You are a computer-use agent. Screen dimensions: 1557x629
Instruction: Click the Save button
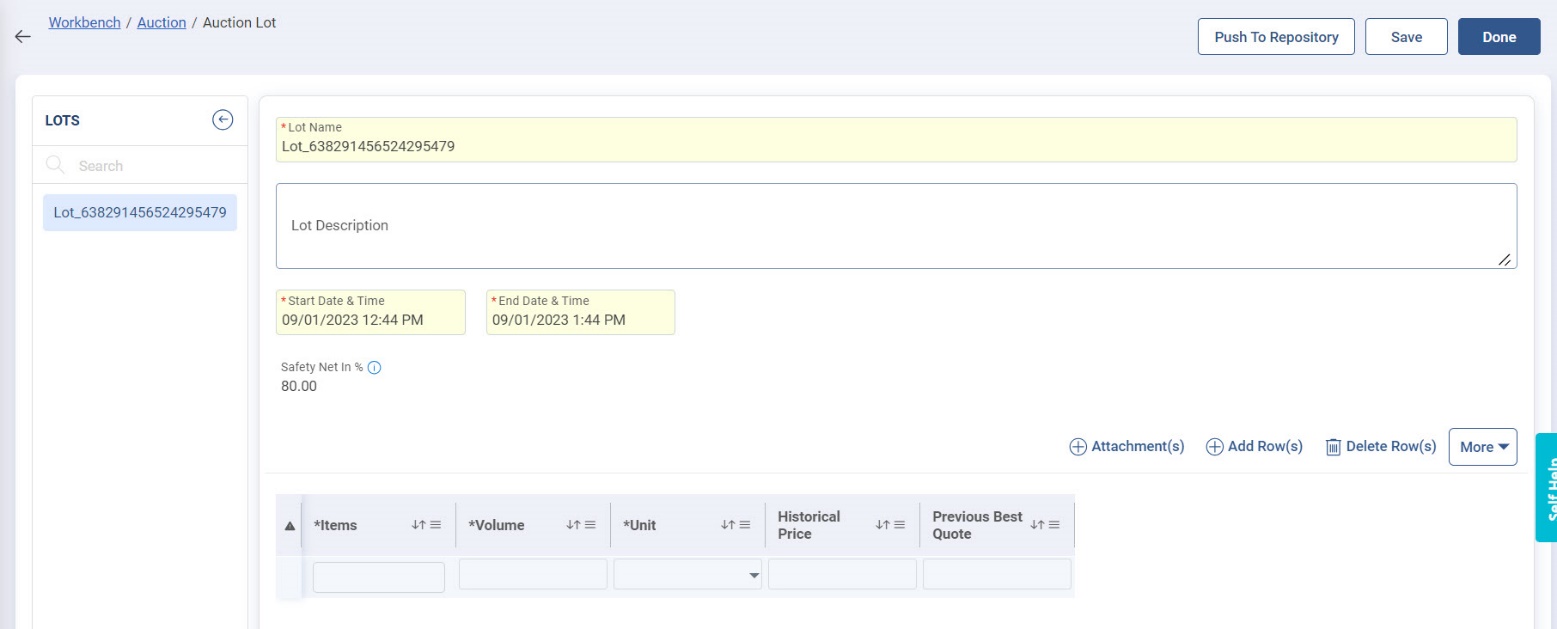pos(1406,37)
